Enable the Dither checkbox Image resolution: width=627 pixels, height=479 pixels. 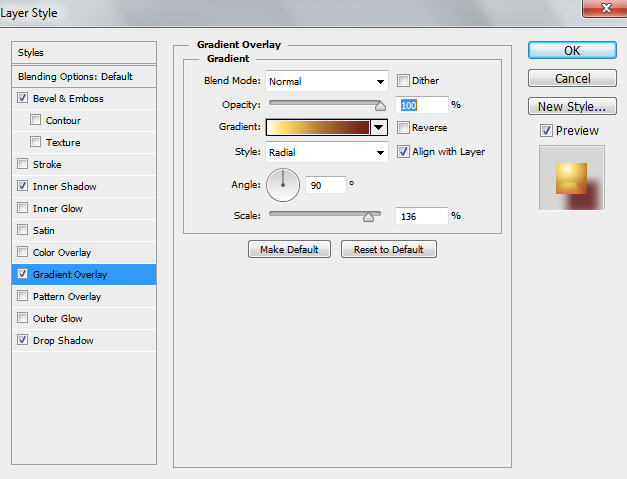pyautogui.click(x=403, y=80)
